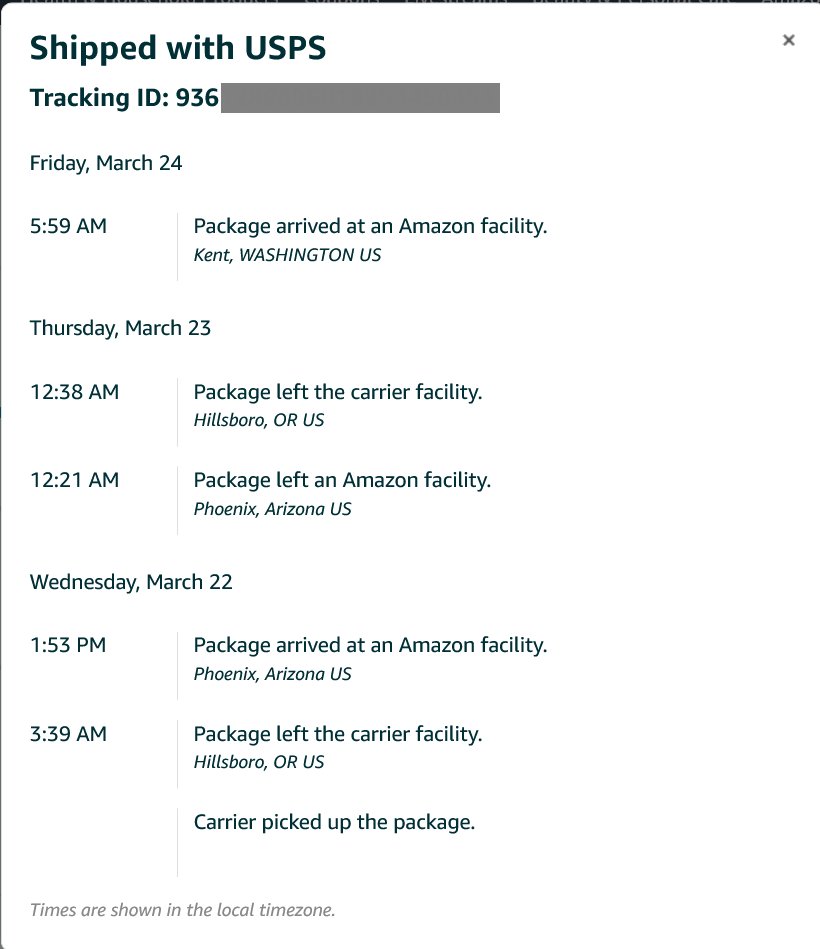Close the USPS tracking dialog
Screen dimensions: 820x949
[x=789, y=40]
